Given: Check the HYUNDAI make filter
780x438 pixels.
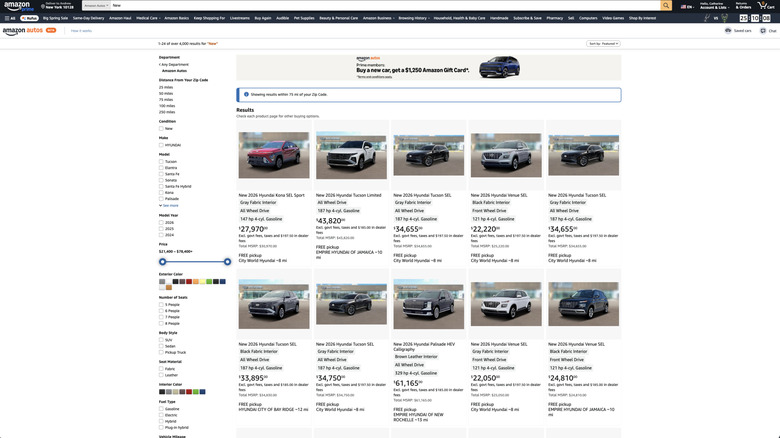Looking at the screenshot, I should click(x=161, y=145).
